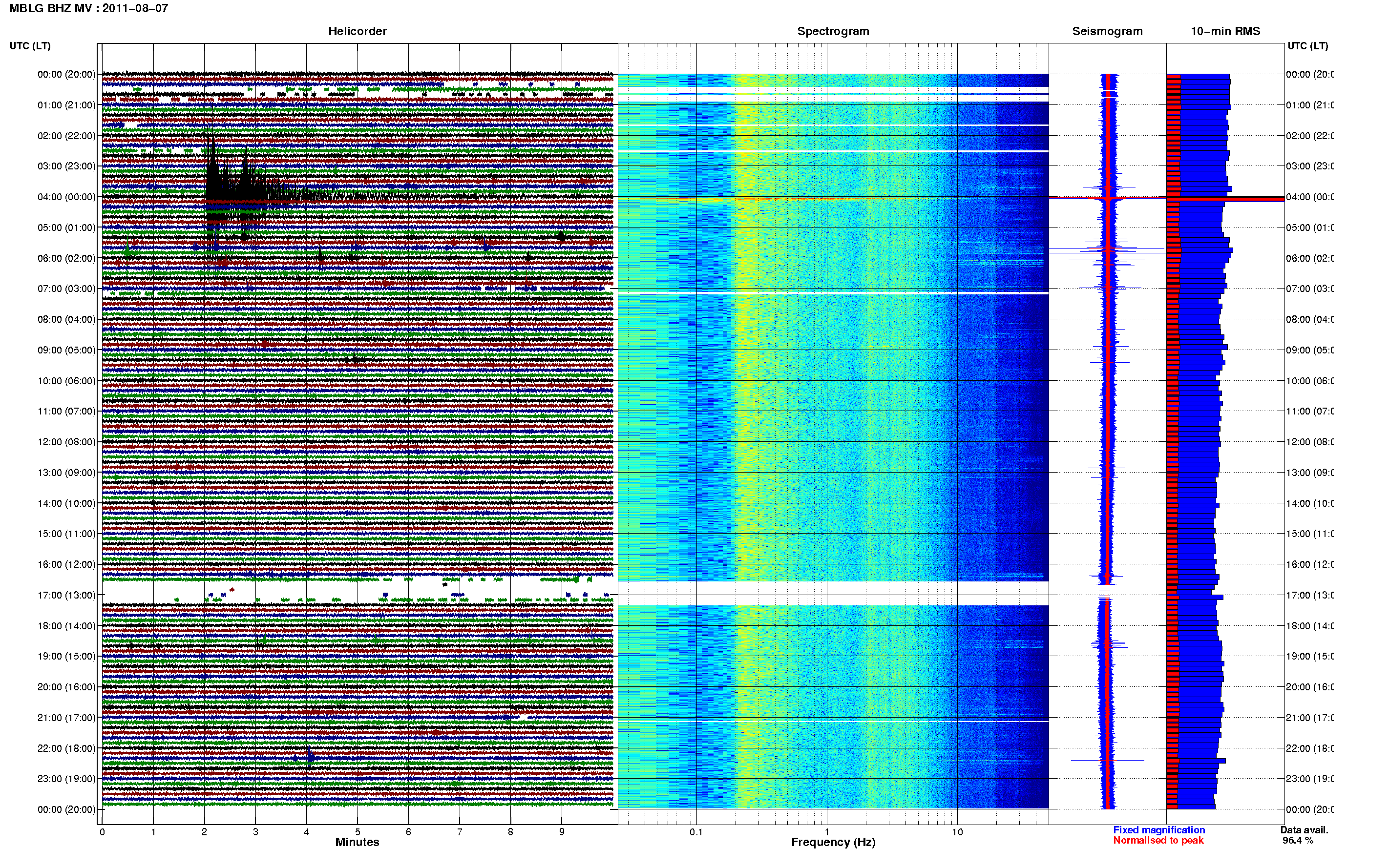
Task: Click the 23:00 (19:00) left time label
Action: coord(66,779)
